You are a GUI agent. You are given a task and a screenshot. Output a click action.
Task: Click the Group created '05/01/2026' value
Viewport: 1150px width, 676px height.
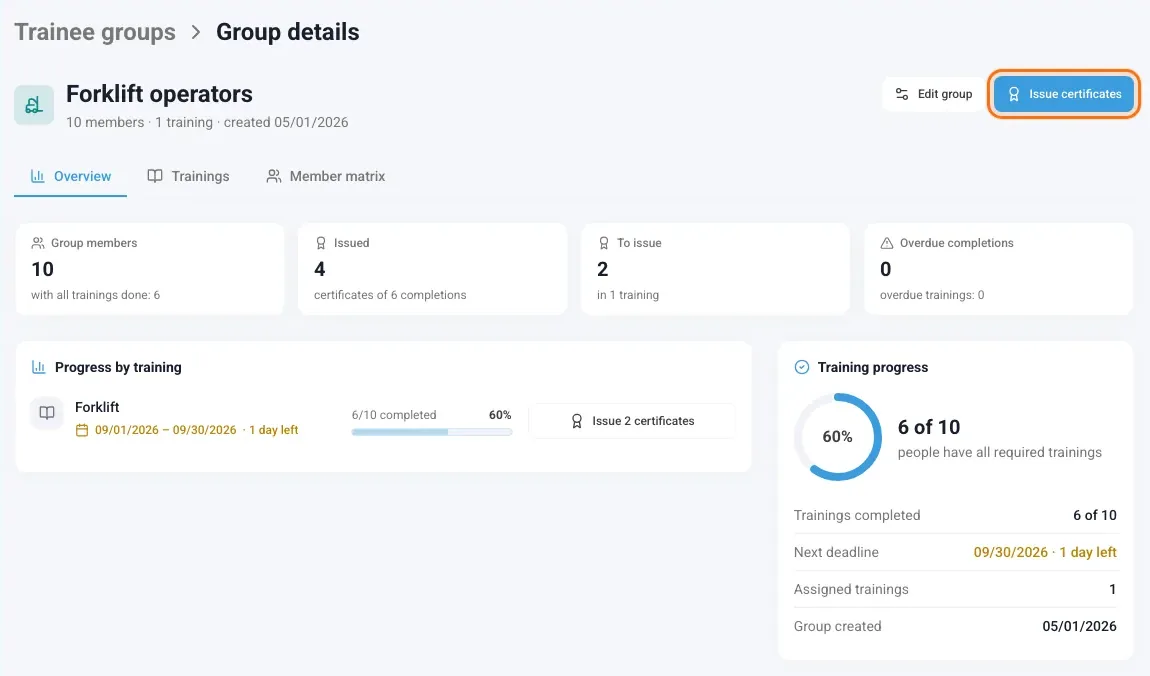1079,626
